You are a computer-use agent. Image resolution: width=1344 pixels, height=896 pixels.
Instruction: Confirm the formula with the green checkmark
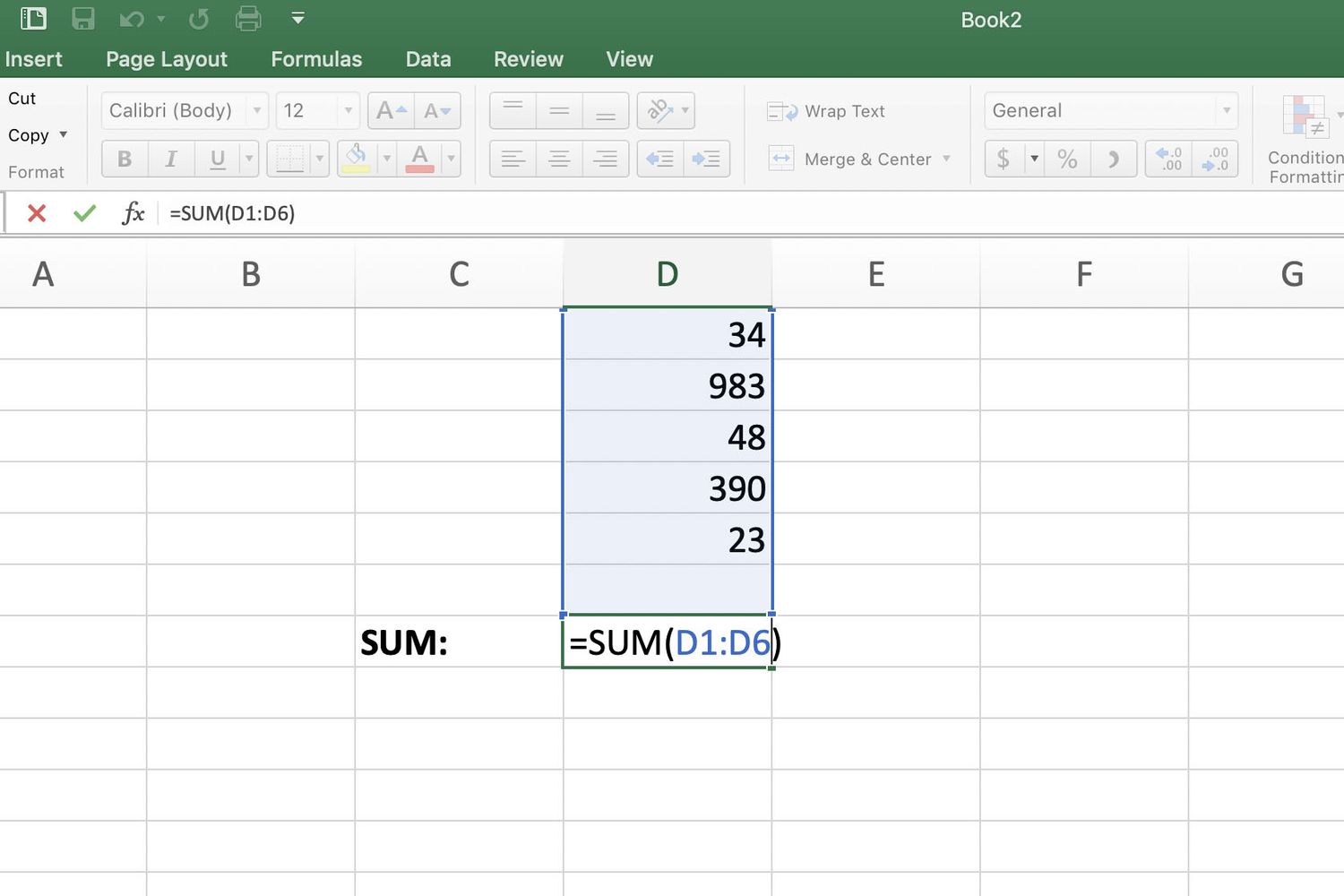click(x=84, y=213)
